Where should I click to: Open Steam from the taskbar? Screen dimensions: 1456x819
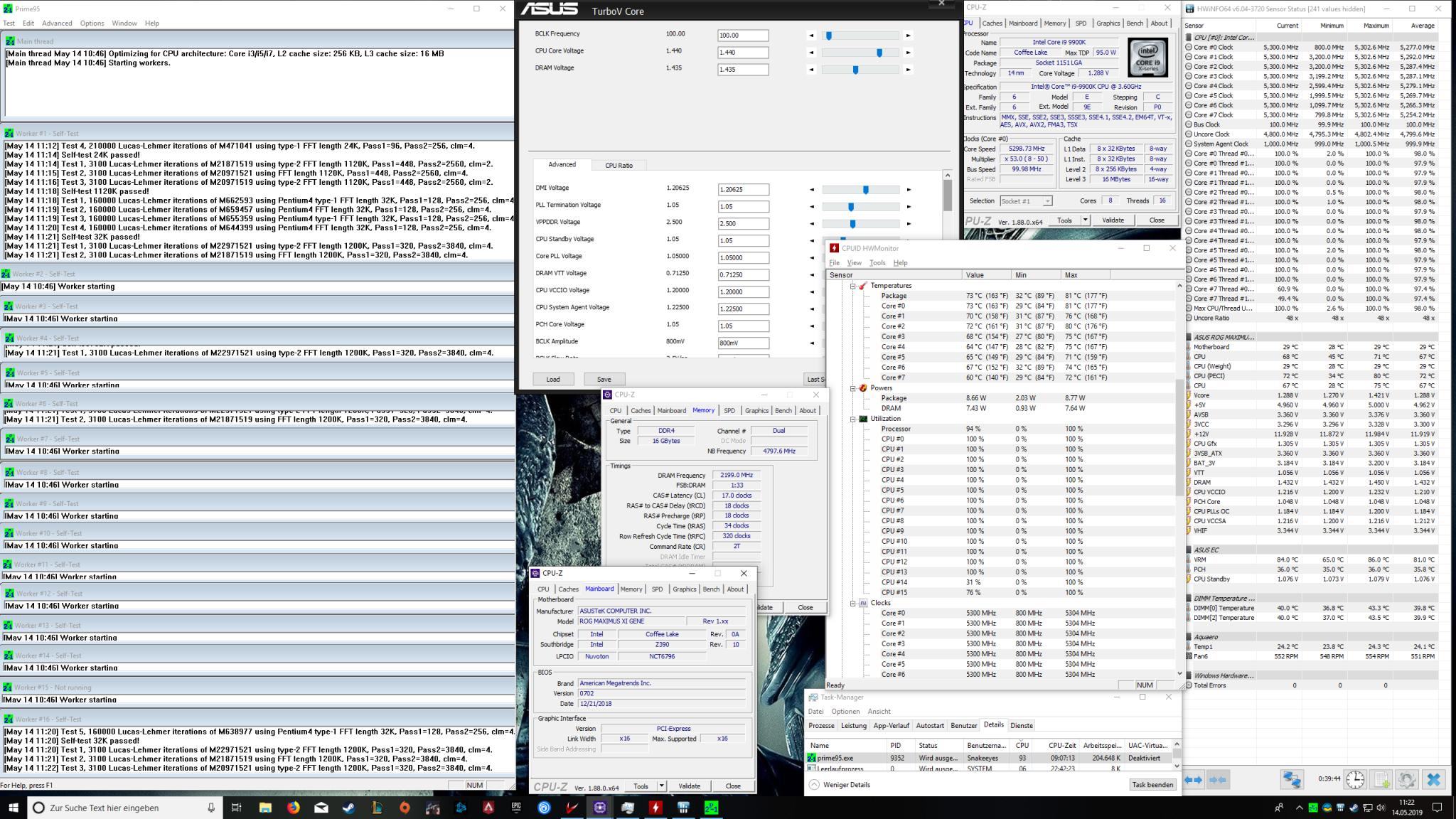click(x=349, y=808)
